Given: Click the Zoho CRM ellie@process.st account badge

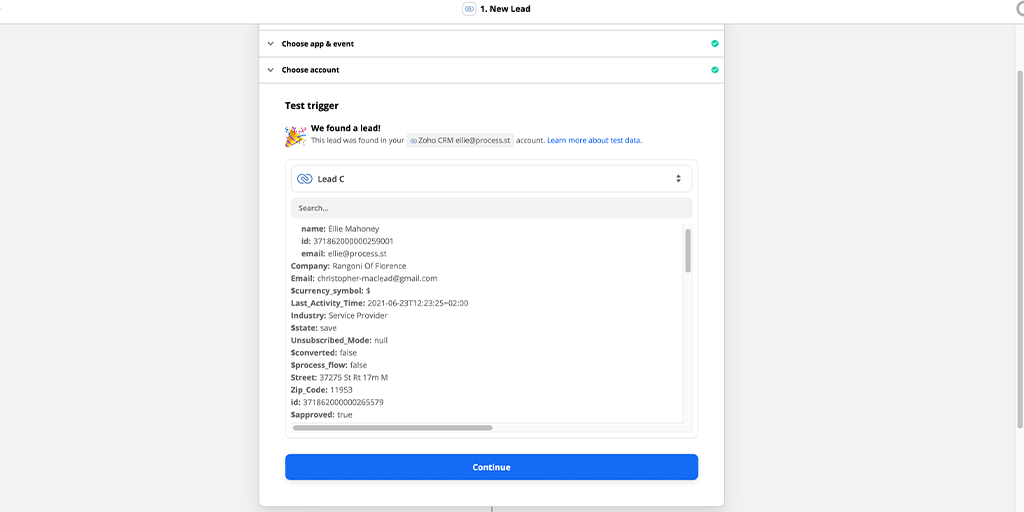Looking at the screenshot, I should coord(460,140).
